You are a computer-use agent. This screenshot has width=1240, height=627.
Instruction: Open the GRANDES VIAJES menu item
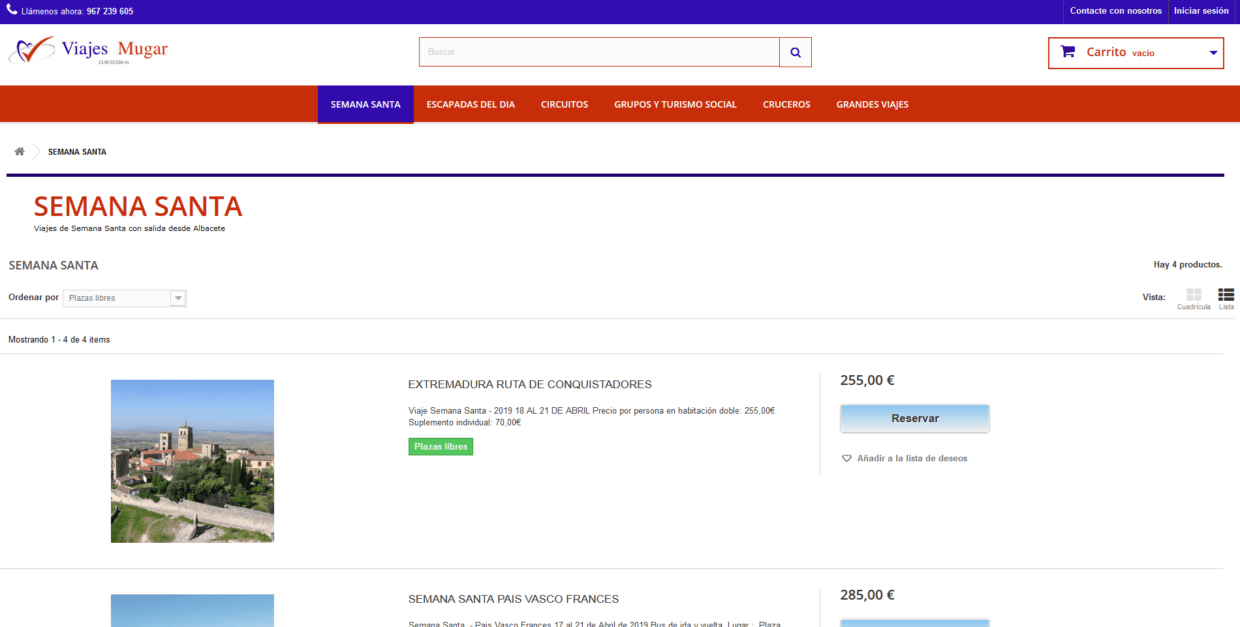tap(873, 104)
